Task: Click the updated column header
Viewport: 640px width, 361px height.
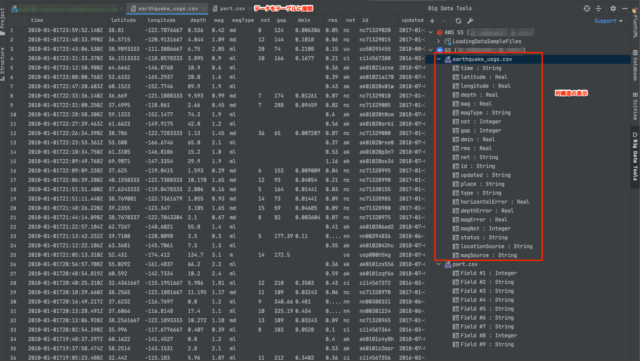Action: [x=412, y=20]
